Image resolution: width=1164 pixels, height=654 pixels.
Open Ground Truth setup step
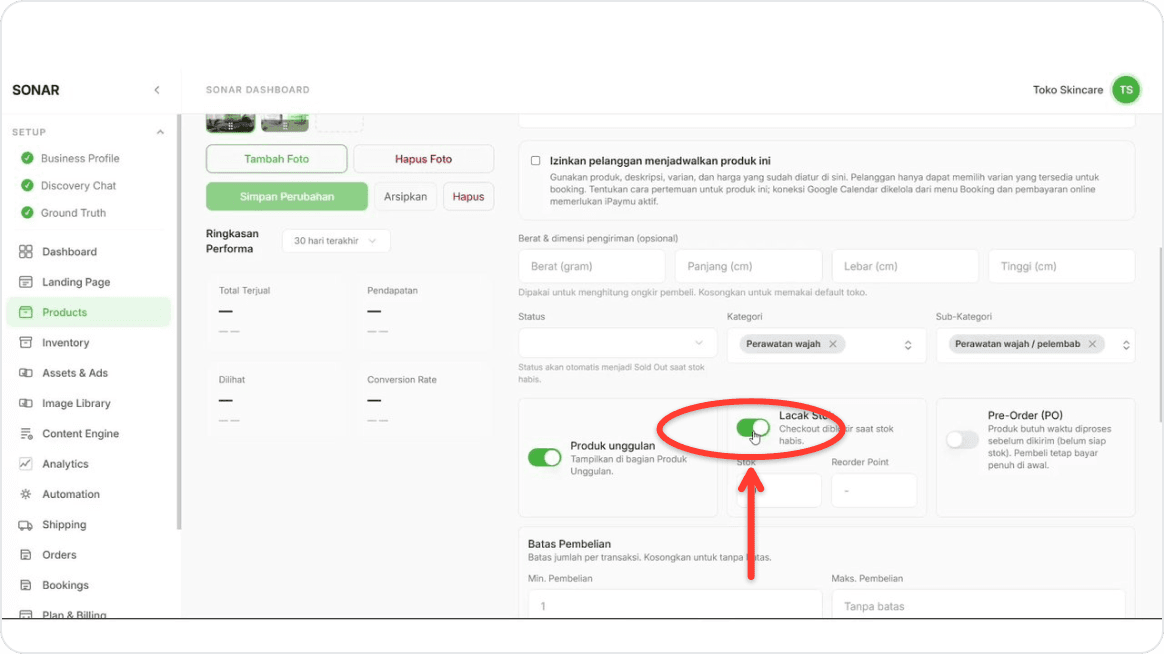click(x=73, y=213)
